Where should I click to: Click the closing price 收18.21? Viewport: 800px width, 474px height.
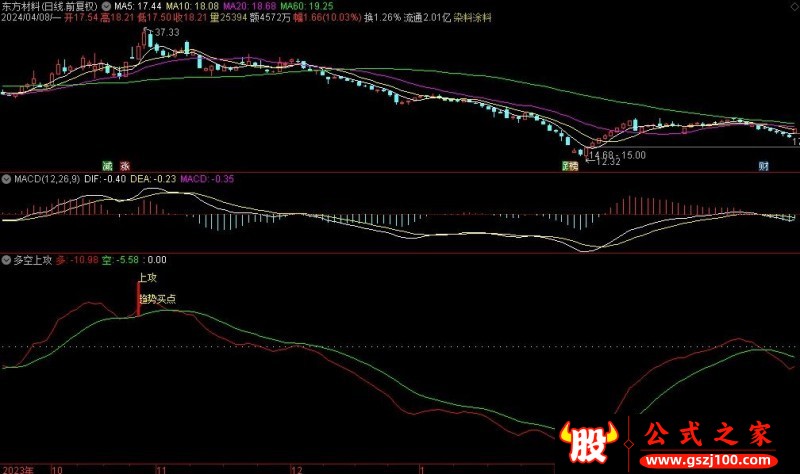(x=191, y=18)
